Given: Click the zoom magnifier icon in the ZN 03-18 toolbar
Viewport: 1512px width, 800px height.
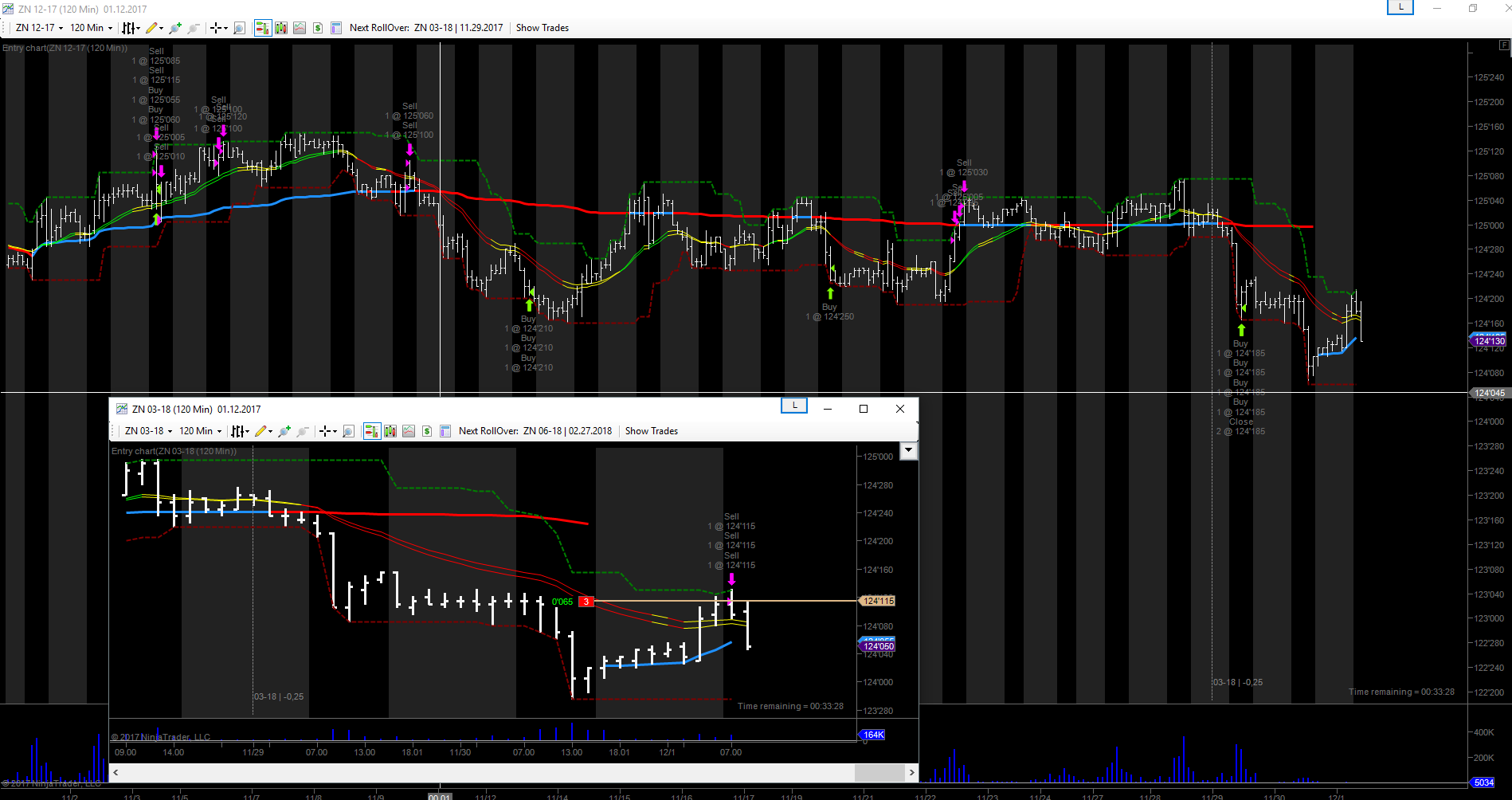Looking at the screenshot, I should point(348,431).
